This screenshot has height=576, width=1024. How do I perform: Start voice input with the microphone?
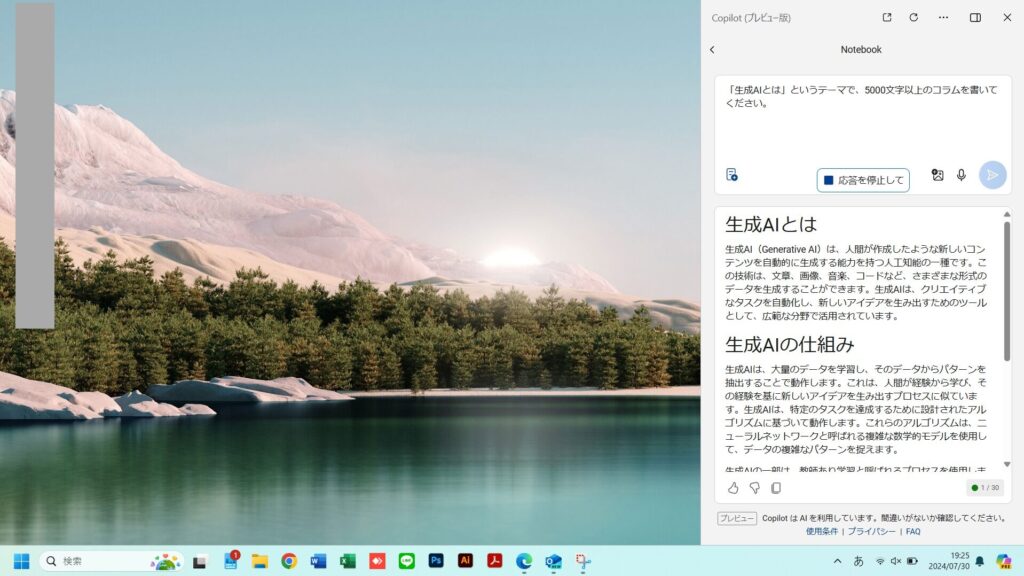[x=961, y=175]
